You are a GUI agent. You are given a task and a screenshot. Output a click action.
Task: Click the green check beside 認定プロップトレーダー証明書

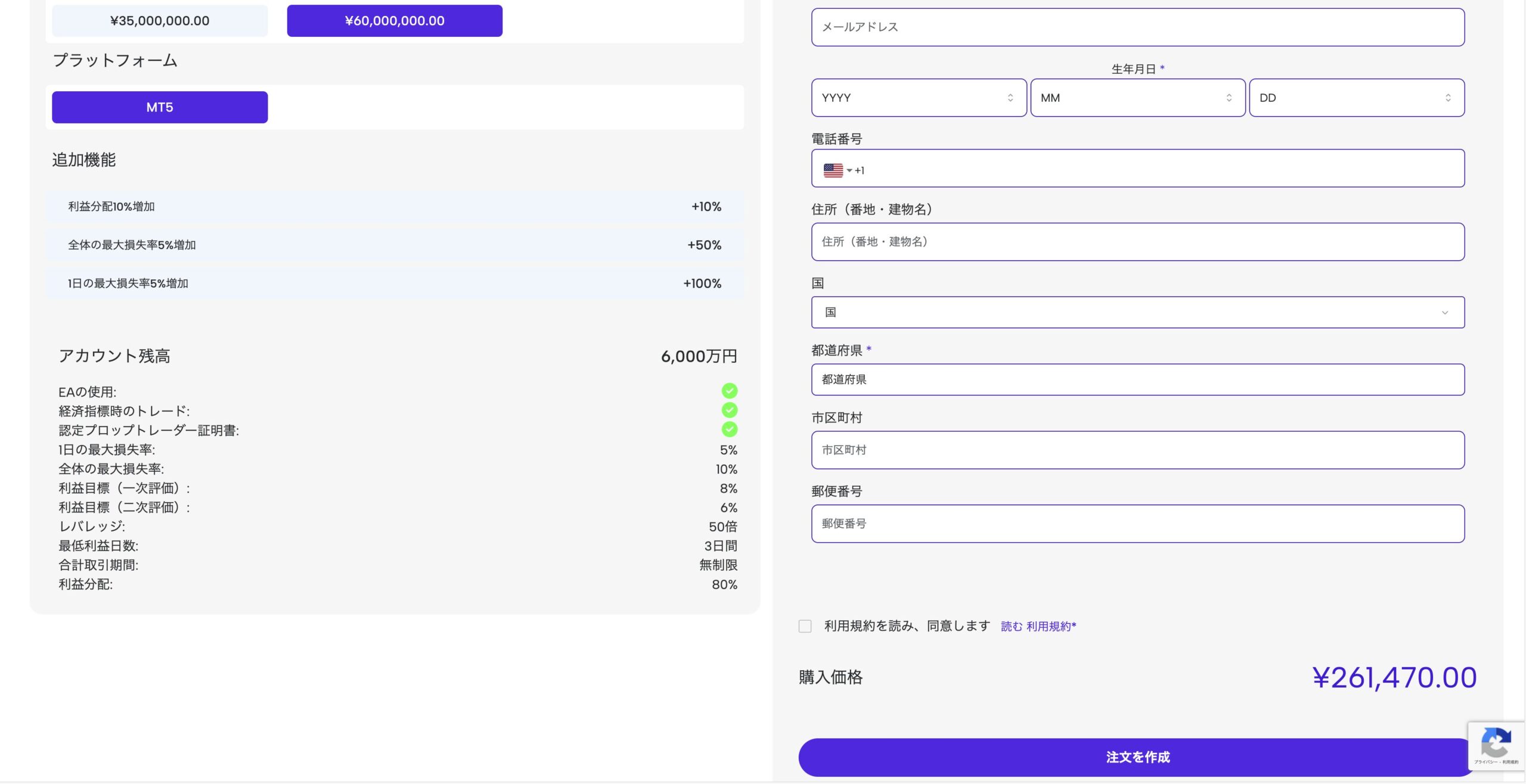point(729,429)
